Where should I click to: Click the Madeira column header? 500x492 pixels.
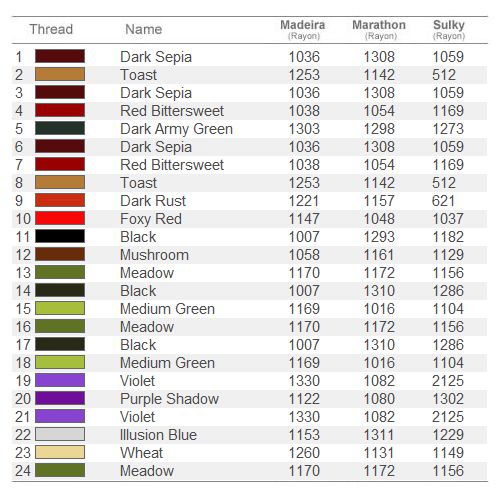click(x=303, y=29)
